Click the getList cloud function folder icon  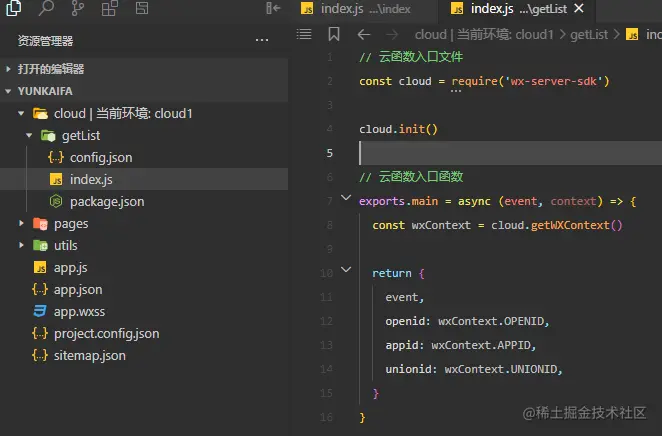(48, 135)
